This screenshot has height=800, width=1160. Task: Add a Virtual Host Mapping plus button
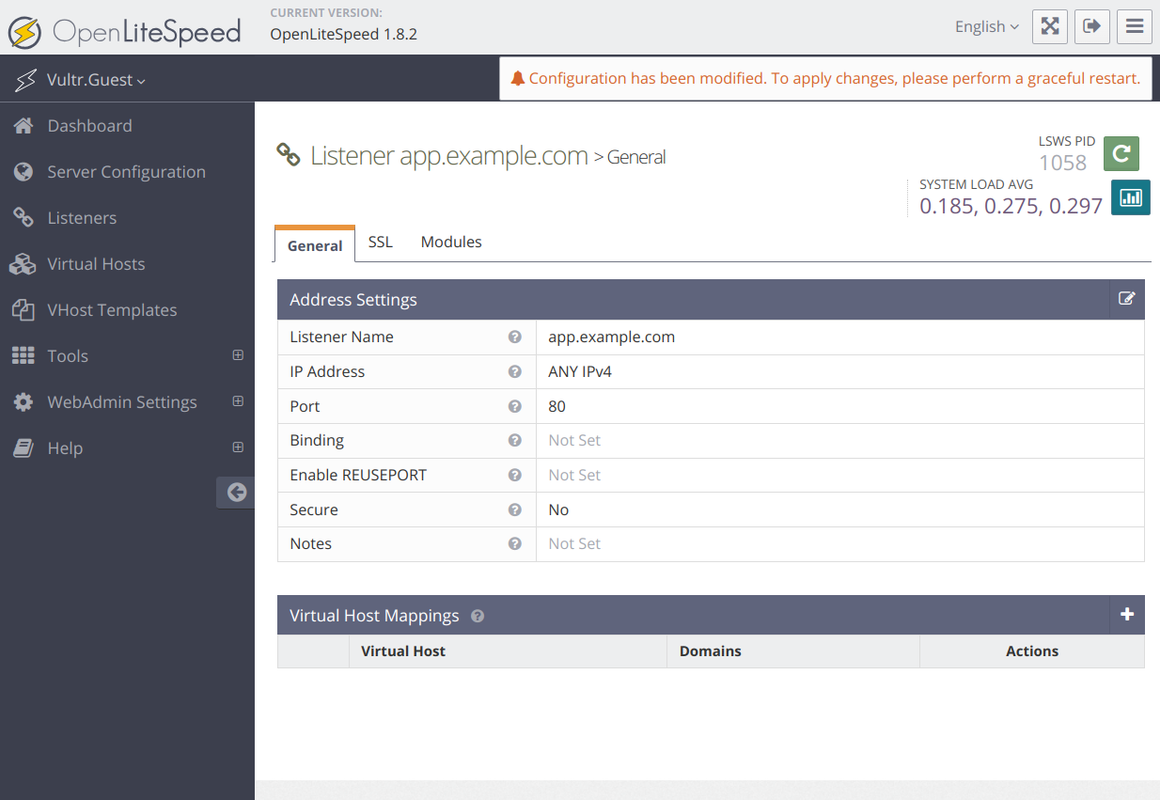click(x=1127, y=614)
